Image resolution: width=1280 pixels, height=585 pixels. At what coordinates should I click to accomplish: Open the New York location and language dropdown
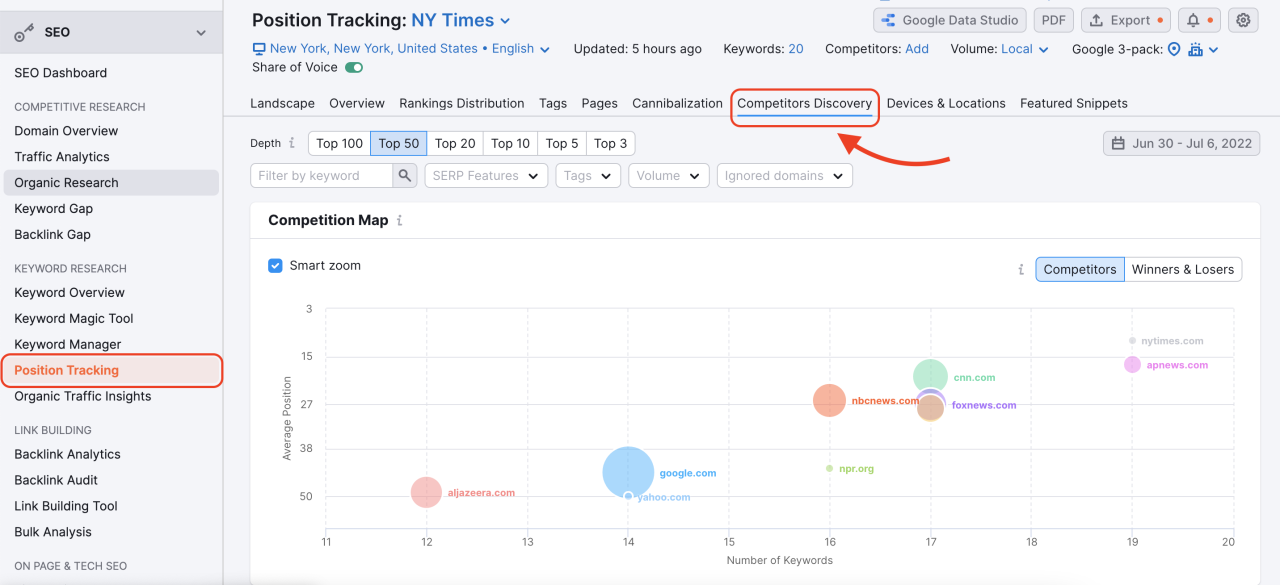click(401, 49)
